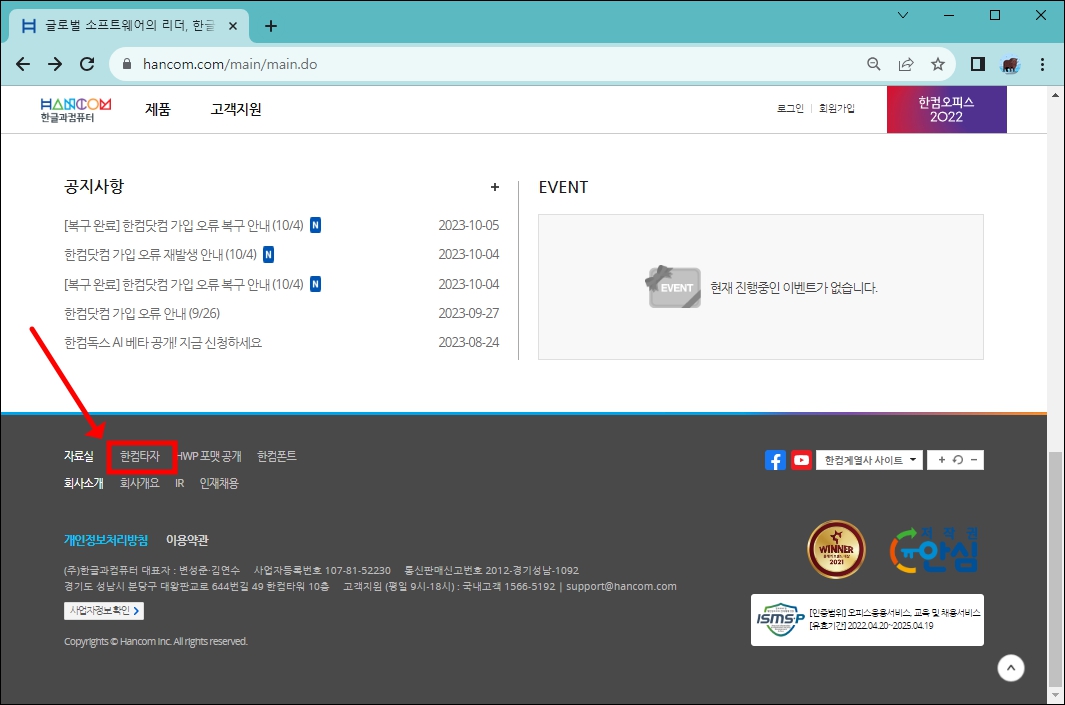Open the 인재채용 footer link
Image resolution: width=1065 pixels, height=705 pixels.
(x=219, y=483)
